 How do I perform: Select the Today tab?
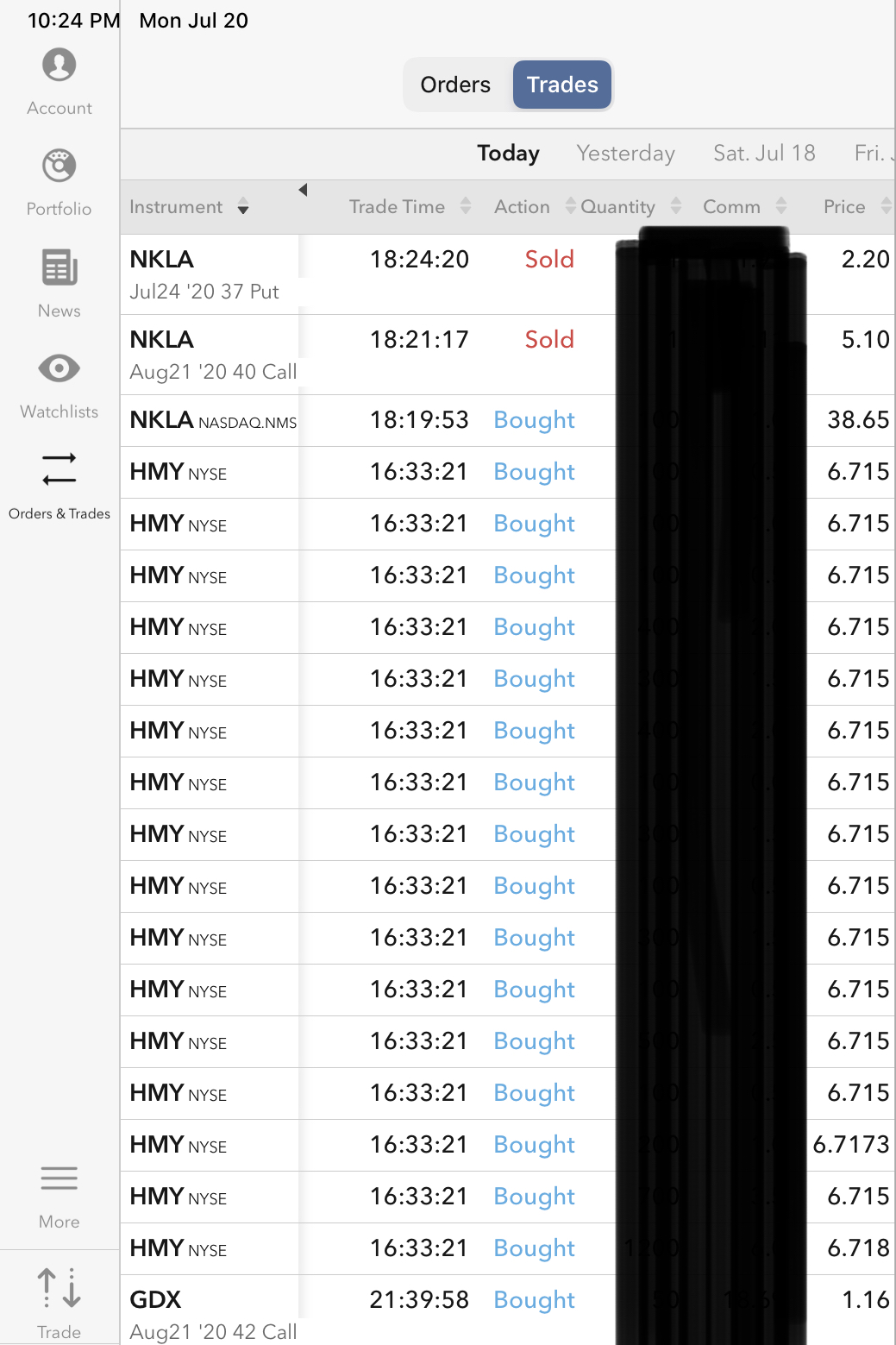(508, 154)
